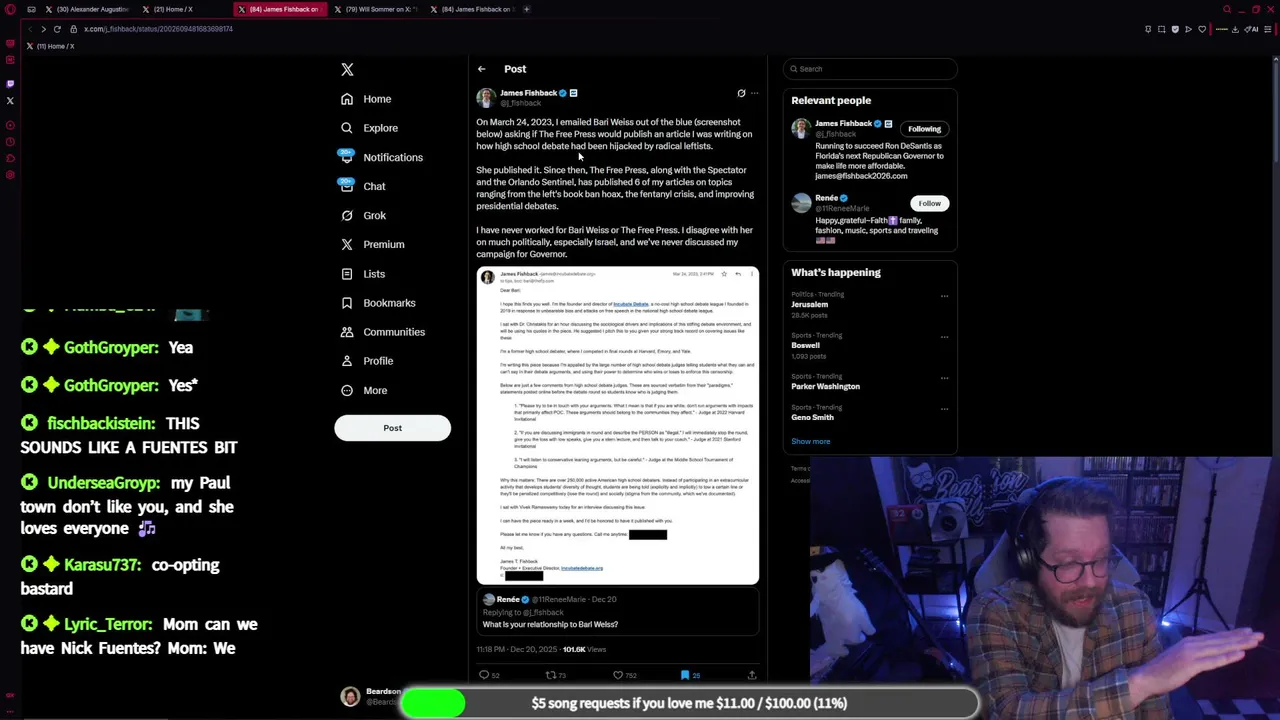Go back using the Post arrow

(481, 69)
